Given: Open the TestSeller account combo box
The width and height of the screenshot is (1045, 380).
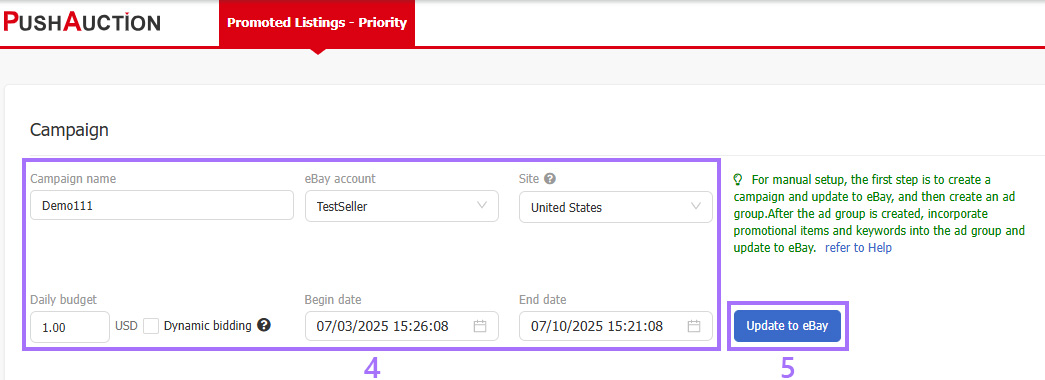Looking at the screenshot, I should click(x=402, y=207).
